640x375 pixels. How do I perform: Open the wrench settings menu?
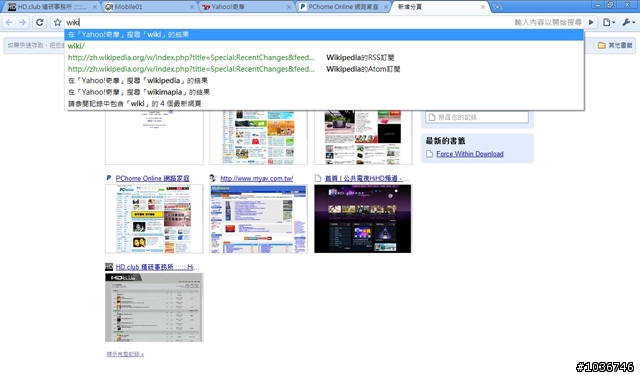pyautogui.click(x=629, y=22)
